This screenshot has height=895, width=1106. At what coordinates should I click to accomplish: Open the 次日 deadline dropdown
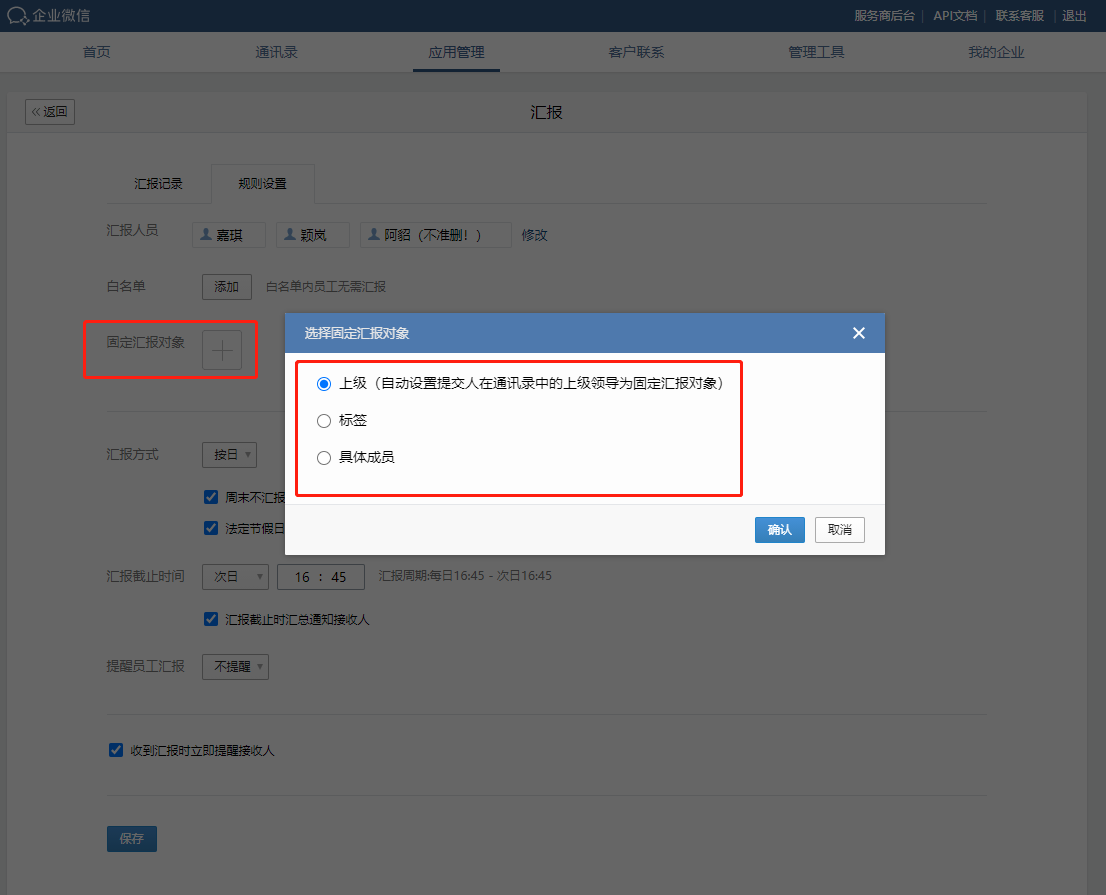pos(236,577)
